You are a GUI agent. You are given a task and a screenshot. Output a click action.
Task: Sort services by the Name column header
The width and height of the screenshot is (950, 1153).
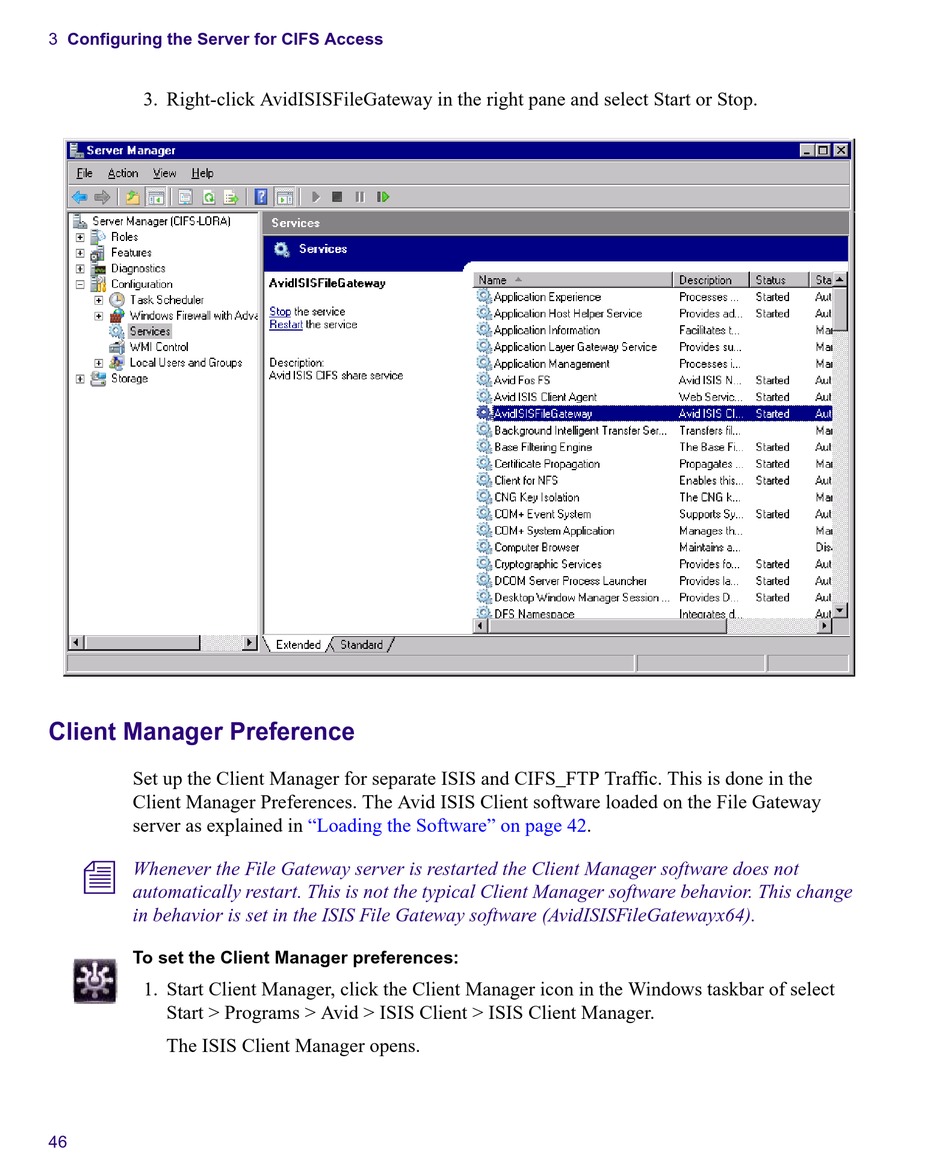click(x=570, y=280)
